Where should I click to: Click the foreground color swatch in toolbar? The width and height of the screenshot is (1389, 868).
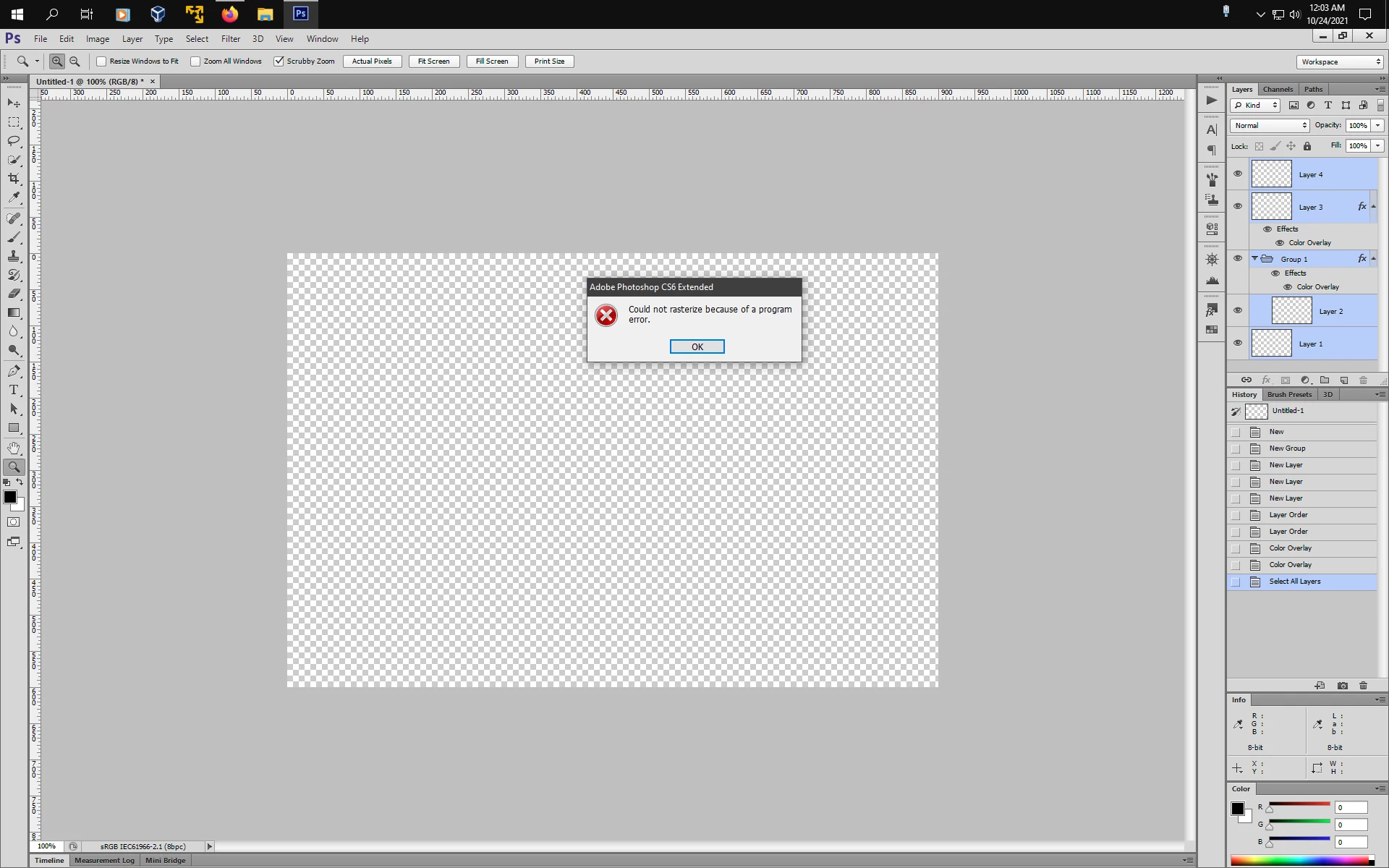(x=10, y=497)
